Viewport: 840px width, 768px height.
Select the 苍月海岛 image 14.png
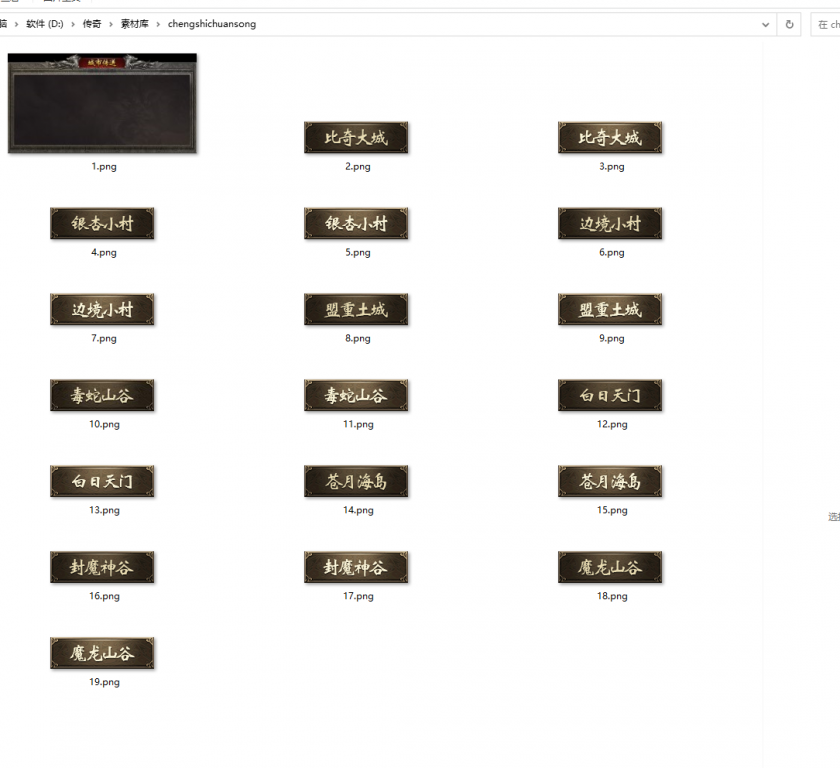pyautogui.click(x=356, y=481)
